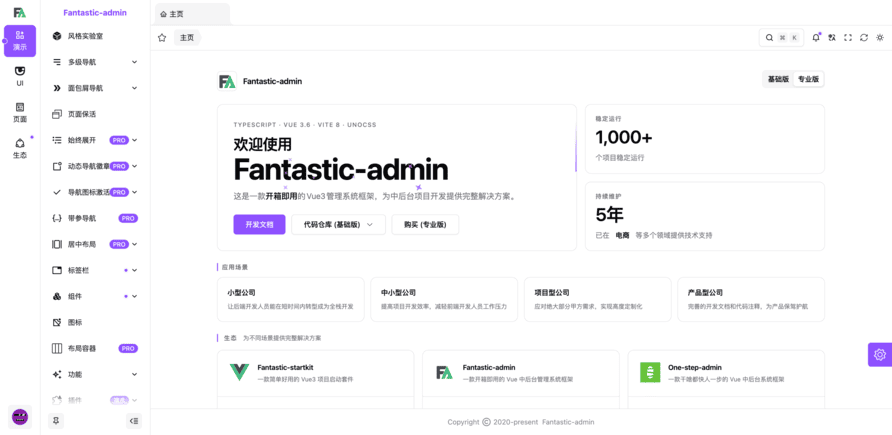
Task: Open the 代码仓库 (基础版) dropdown
Action: click(338, 224)
